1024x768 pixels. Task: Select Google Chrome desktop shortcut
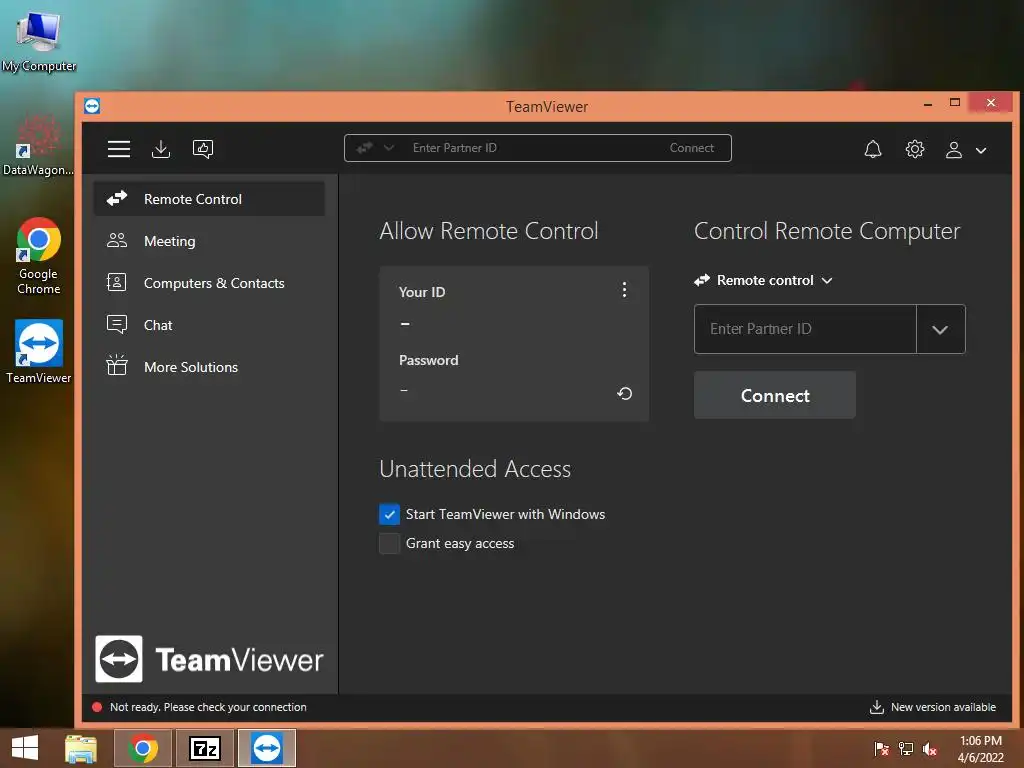point(39,256)
